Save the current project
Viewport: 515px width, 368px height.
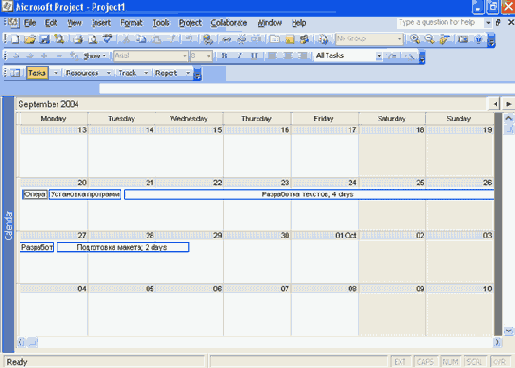click(x=45, y=39)
